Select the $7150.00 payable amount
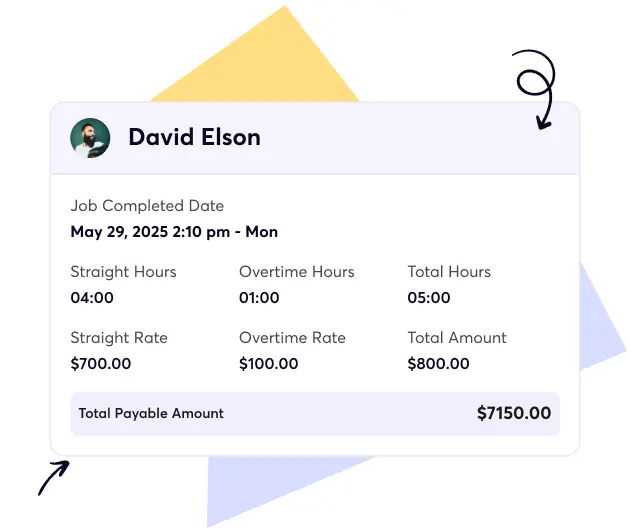The image size is (630, 529). click(513, 413)
